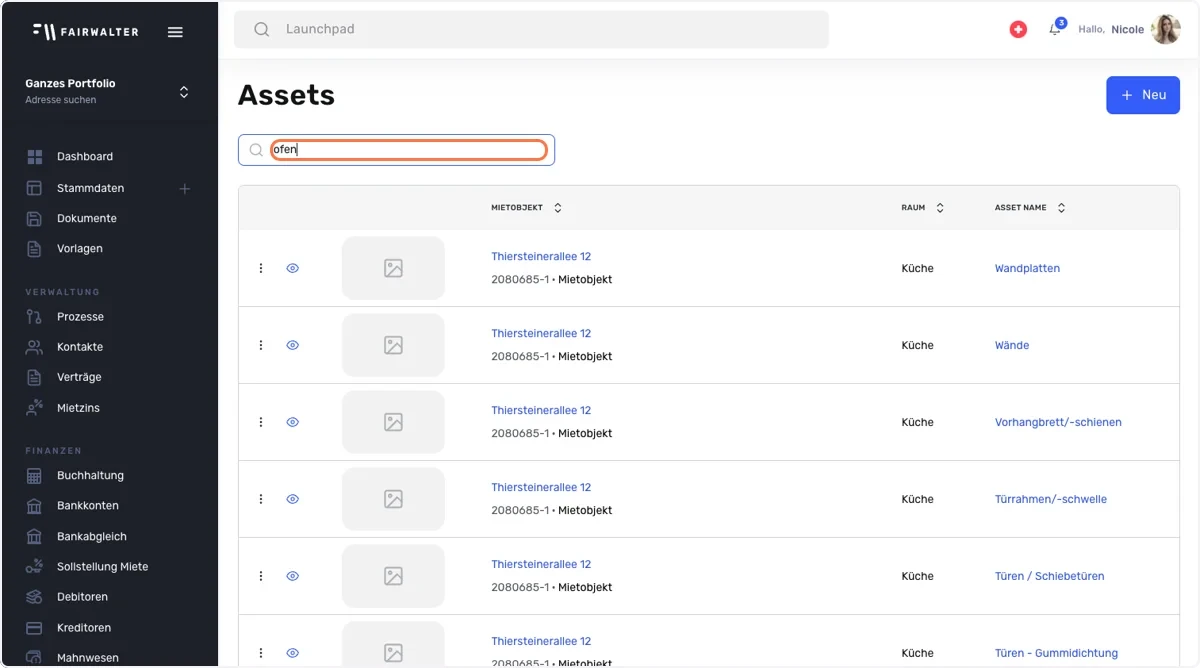This screenshot has width=1200, height=668.
Task: Click the Dashboard grid icon
Action: pos(35,157)
